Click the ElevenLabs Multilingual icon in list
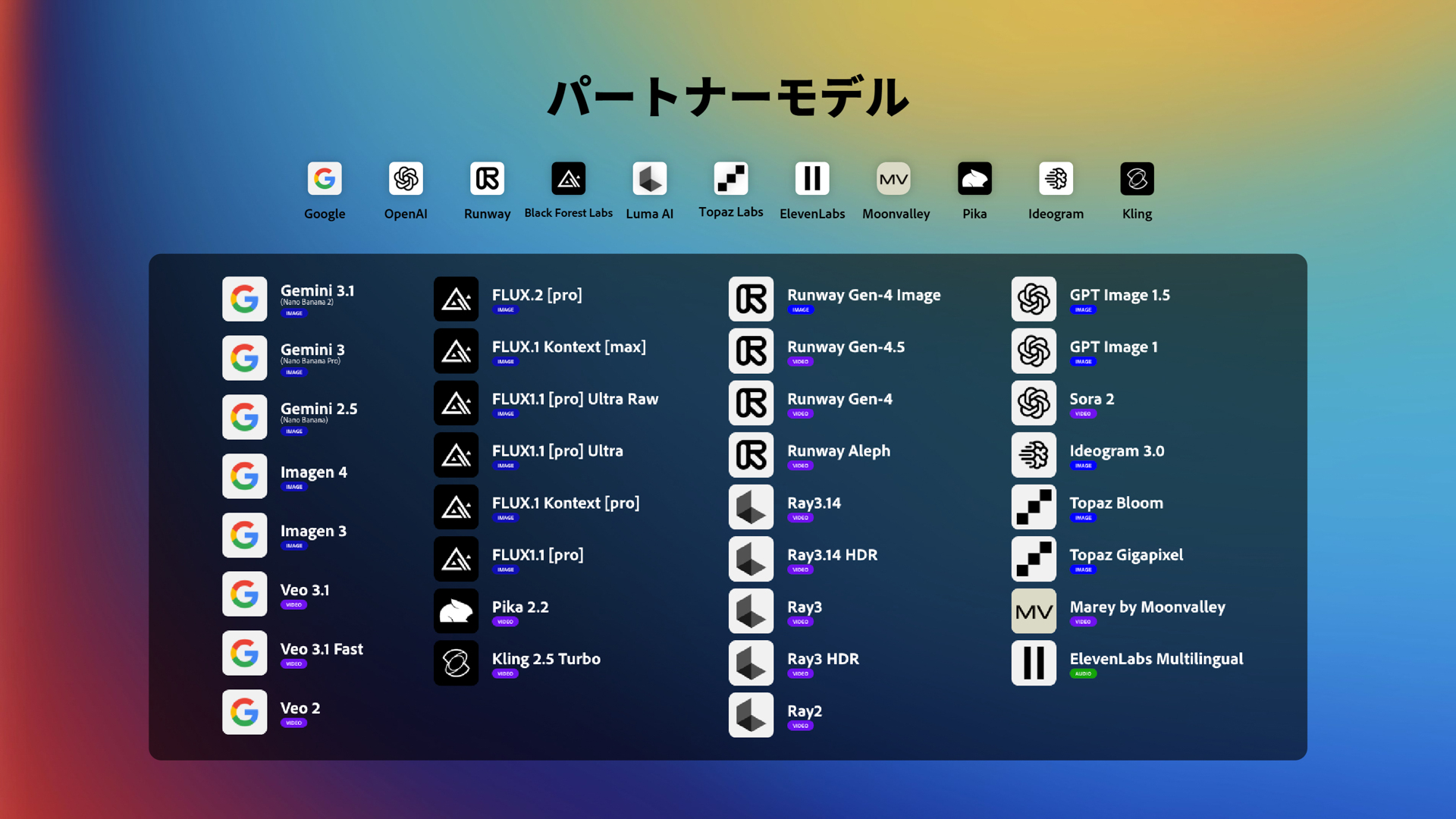This screenshot has width=1456, height=819. (x=1034, y=663)
